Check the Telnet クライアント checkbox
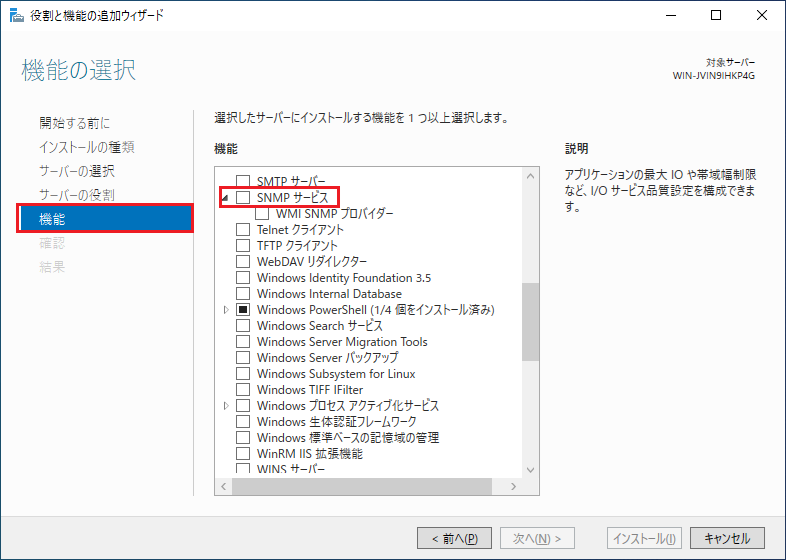The height and width of the screenshot is (560, 786). [x=243, y=229]
